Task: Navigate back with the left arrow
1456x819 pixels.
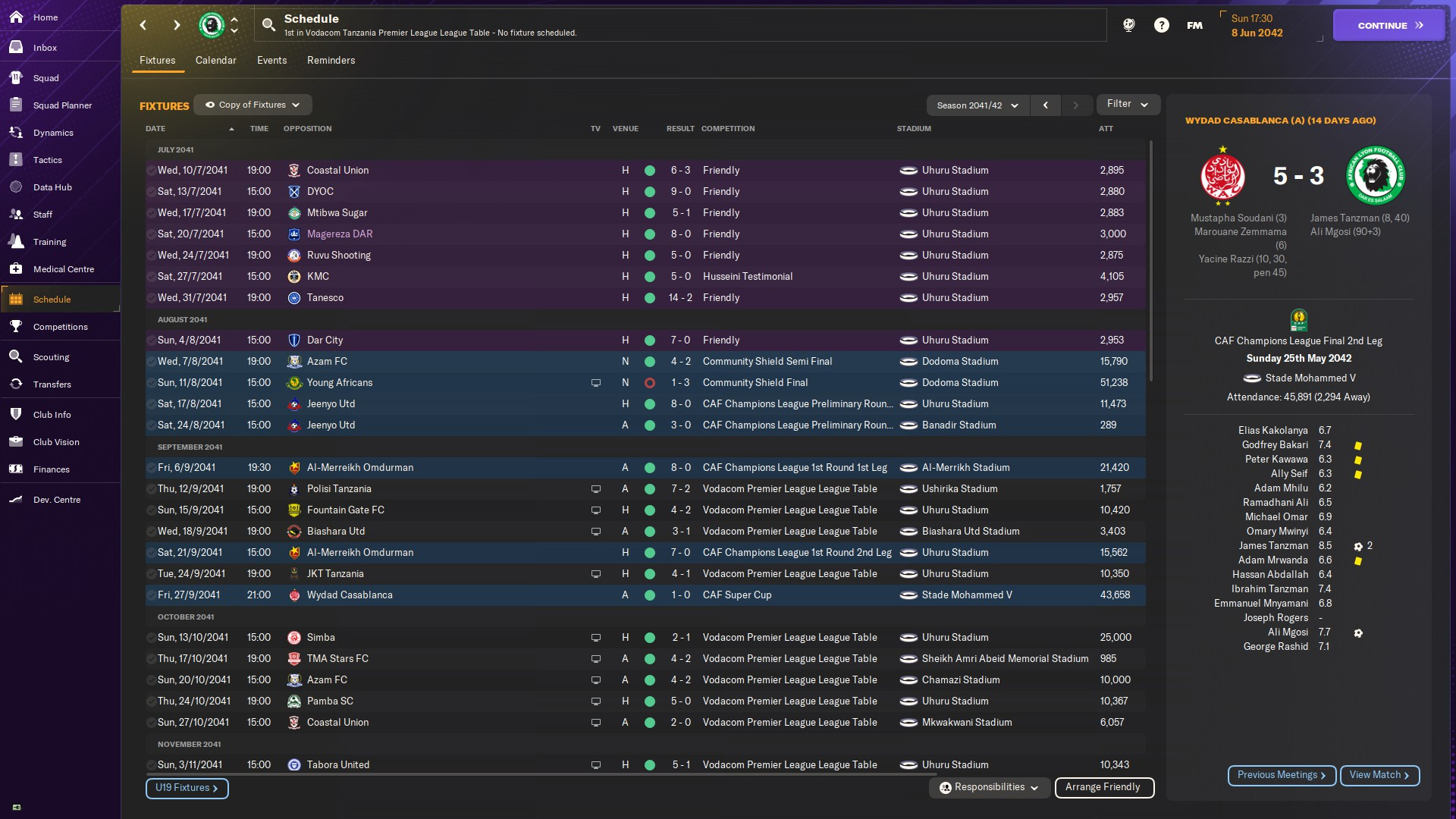Action: point(143,25)
